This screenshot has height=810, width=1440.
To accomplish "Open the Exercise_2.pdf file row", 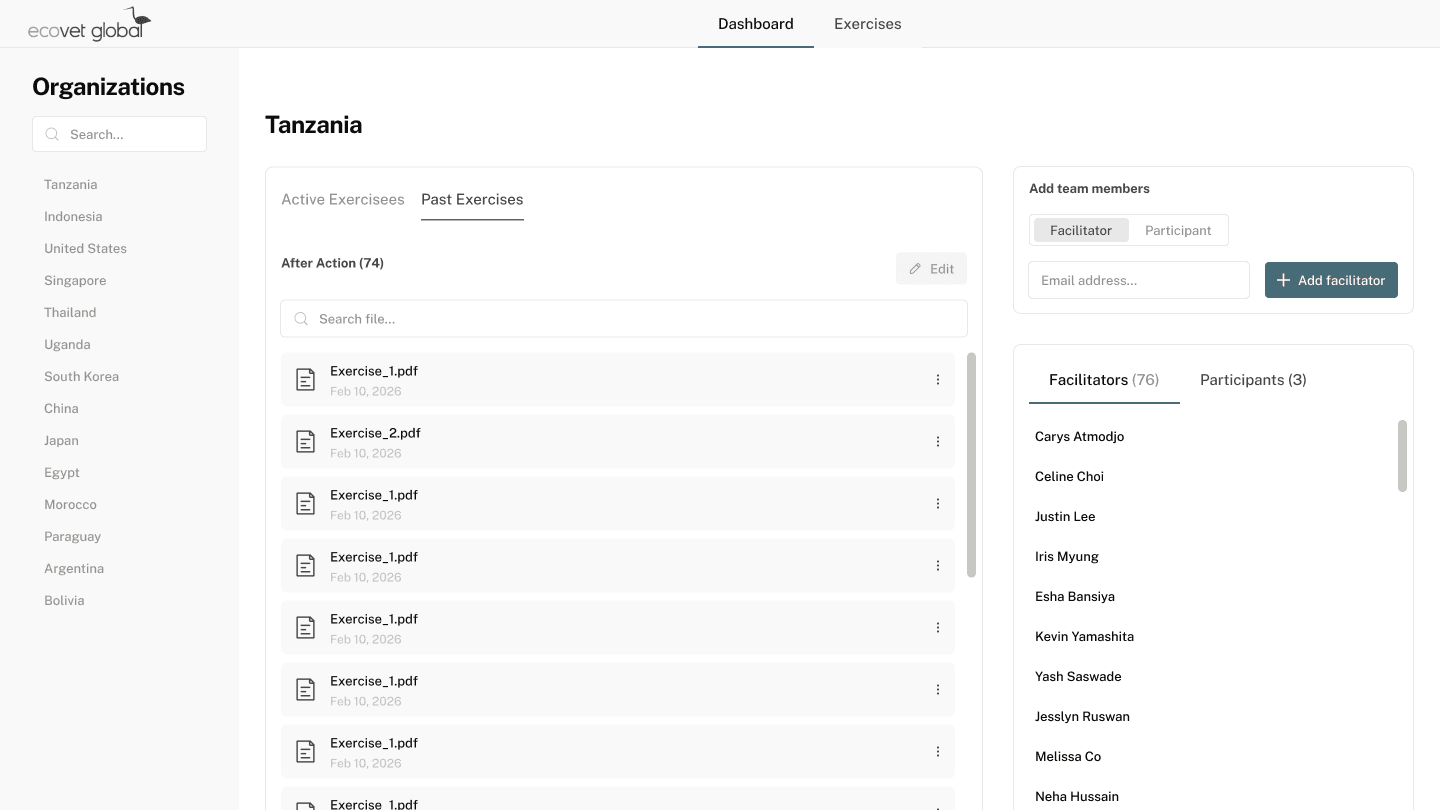I will (618, 442).
